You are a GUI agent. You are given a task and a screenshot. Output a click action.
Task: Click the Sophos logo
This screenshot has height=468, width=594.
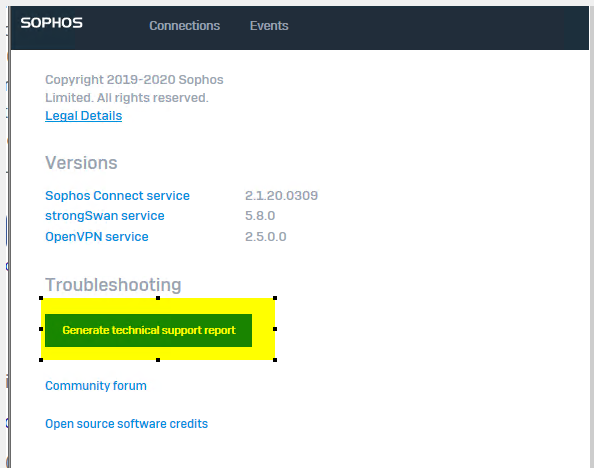[x=52, y=23]
